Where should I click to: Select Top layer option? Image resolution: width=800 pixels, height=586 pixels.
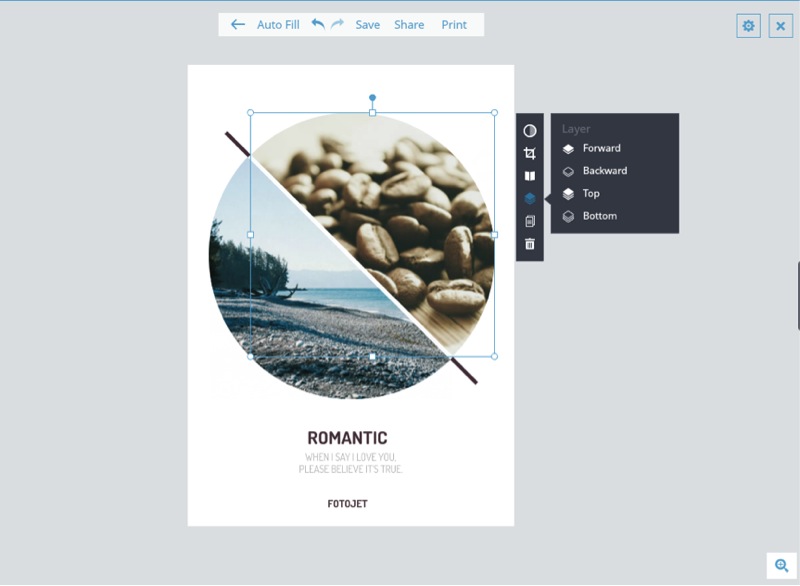click(x=591, y=193)
